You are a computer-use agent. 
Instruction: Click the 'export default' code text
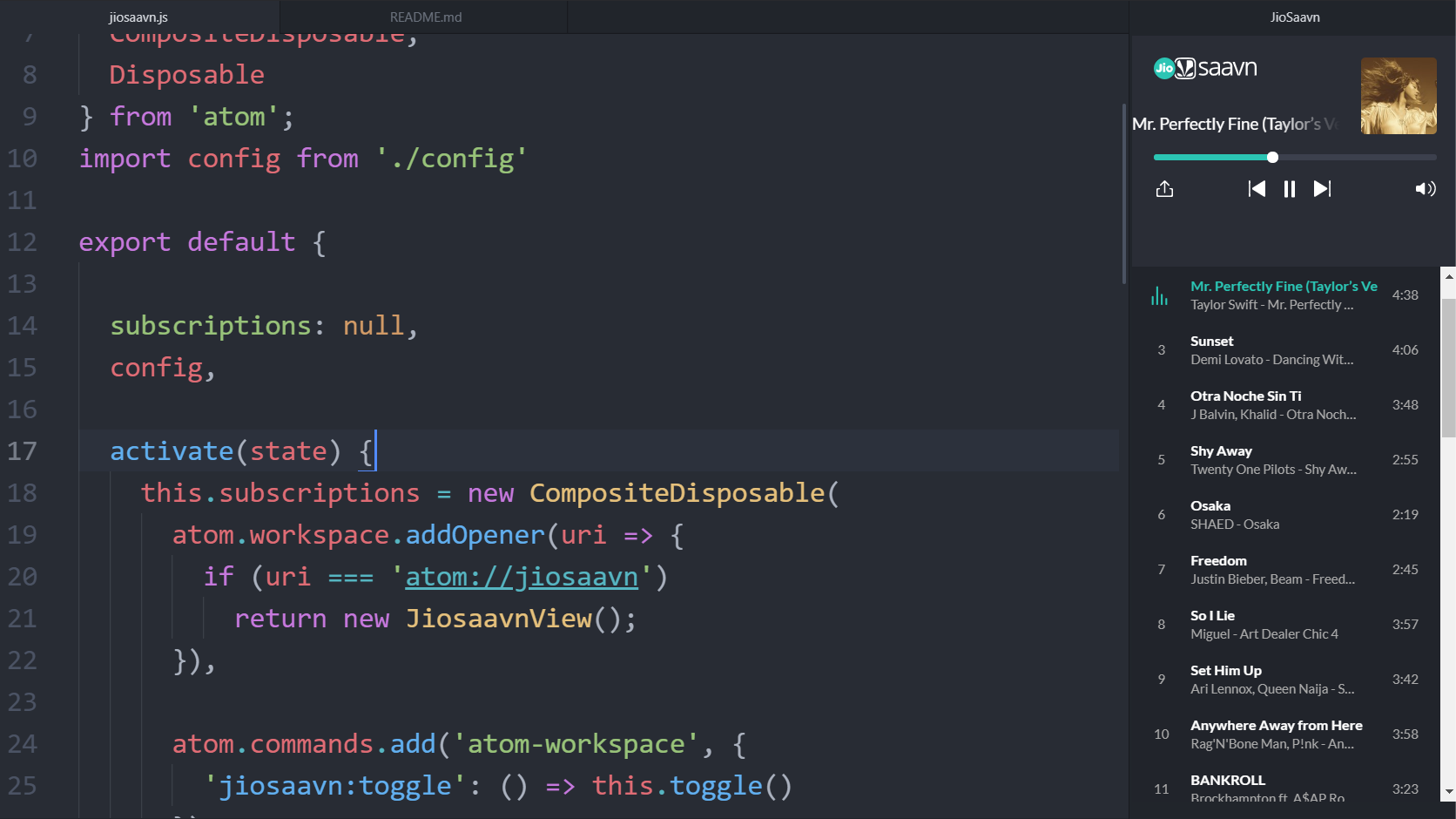[187, 242]
